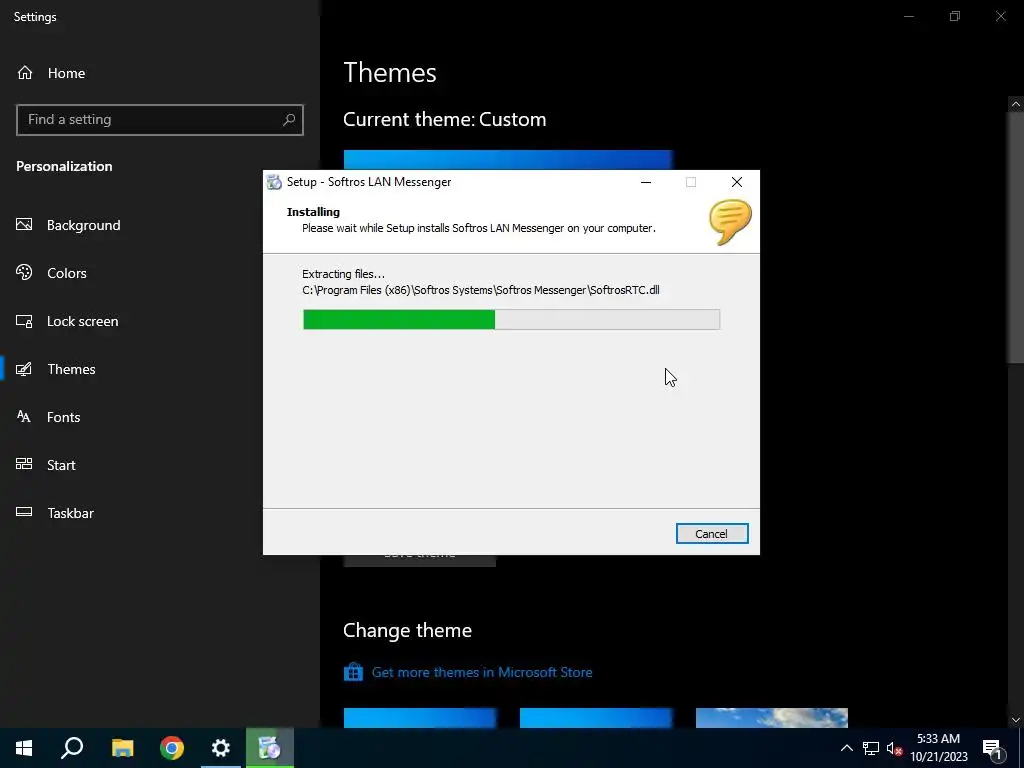Click the Settings page vertical scrollbar
The width and height of the screenshot is (1024, 768).
(x=1016, y=237)
